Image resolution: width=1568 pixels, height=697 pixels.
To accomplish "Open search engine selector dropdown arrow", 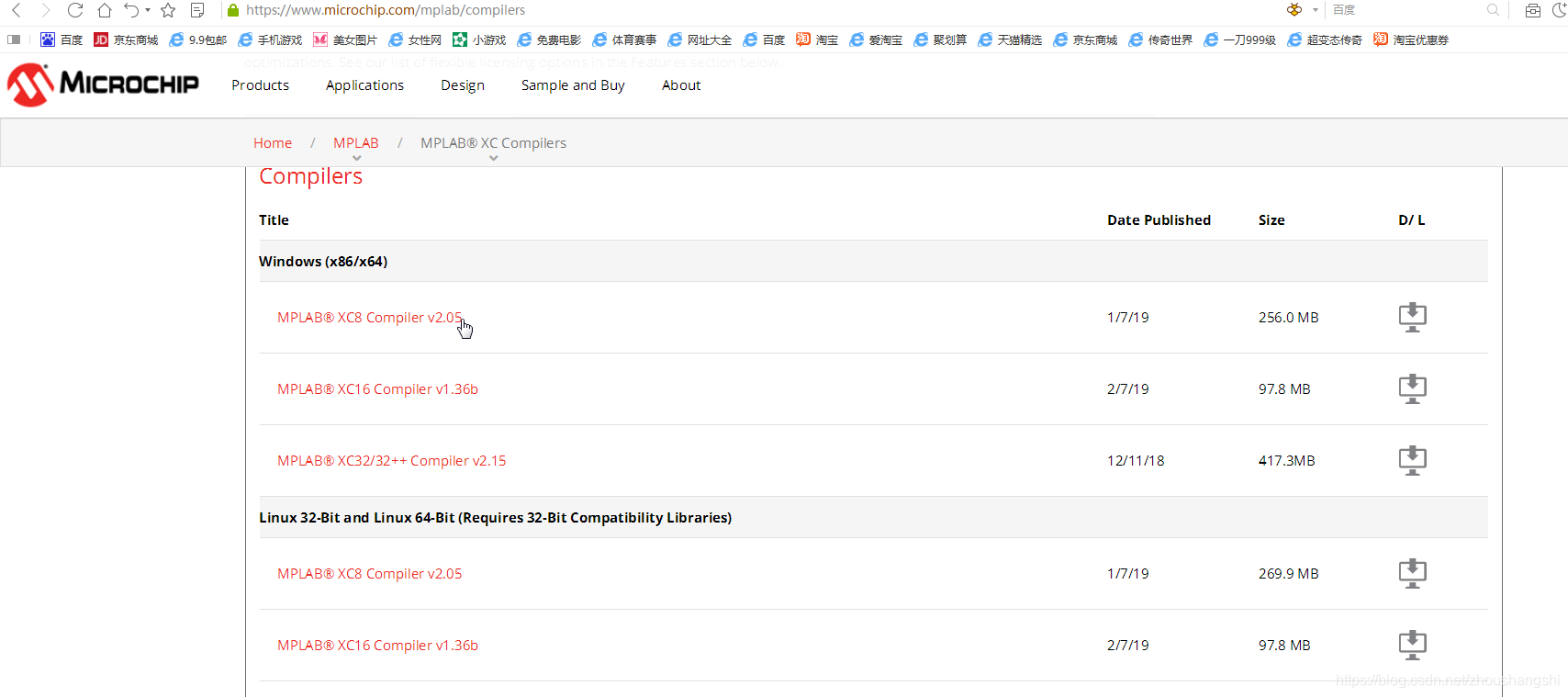I will click(x=1316, y=10).
